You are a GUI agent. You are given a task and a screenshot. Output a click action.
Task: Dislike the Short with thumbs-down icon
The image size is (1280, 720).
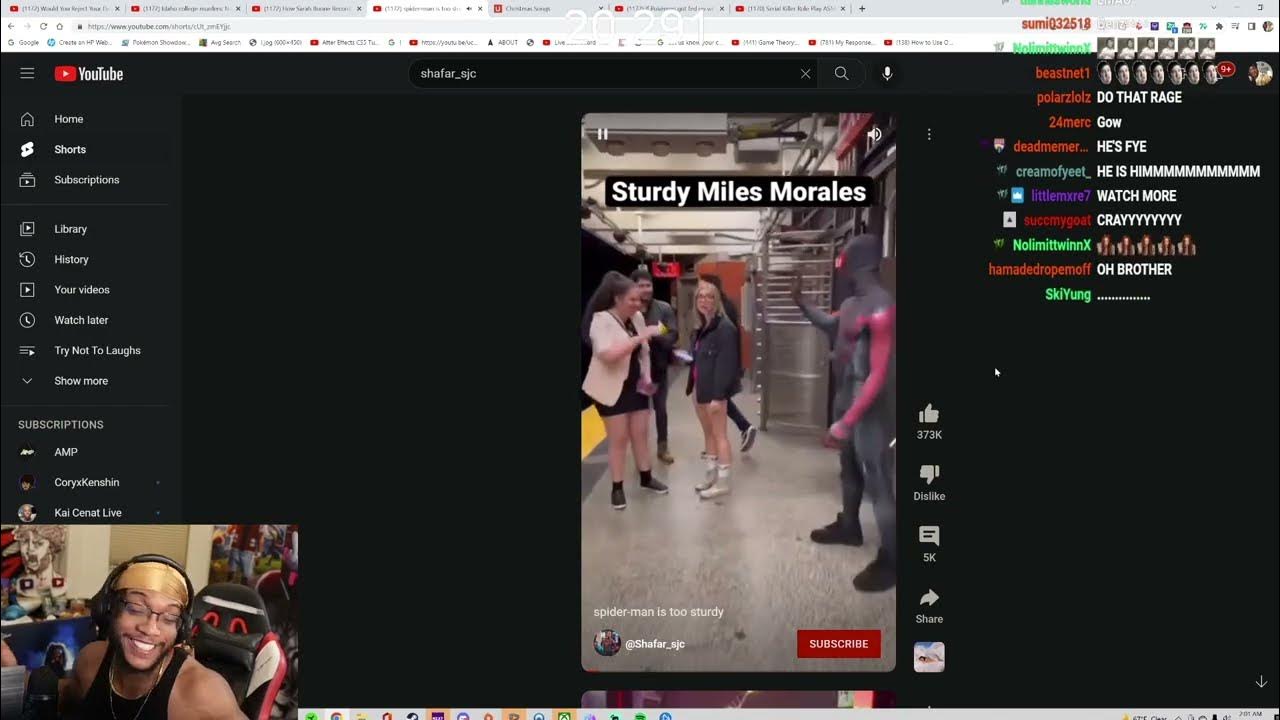click(x=929, y=474)
